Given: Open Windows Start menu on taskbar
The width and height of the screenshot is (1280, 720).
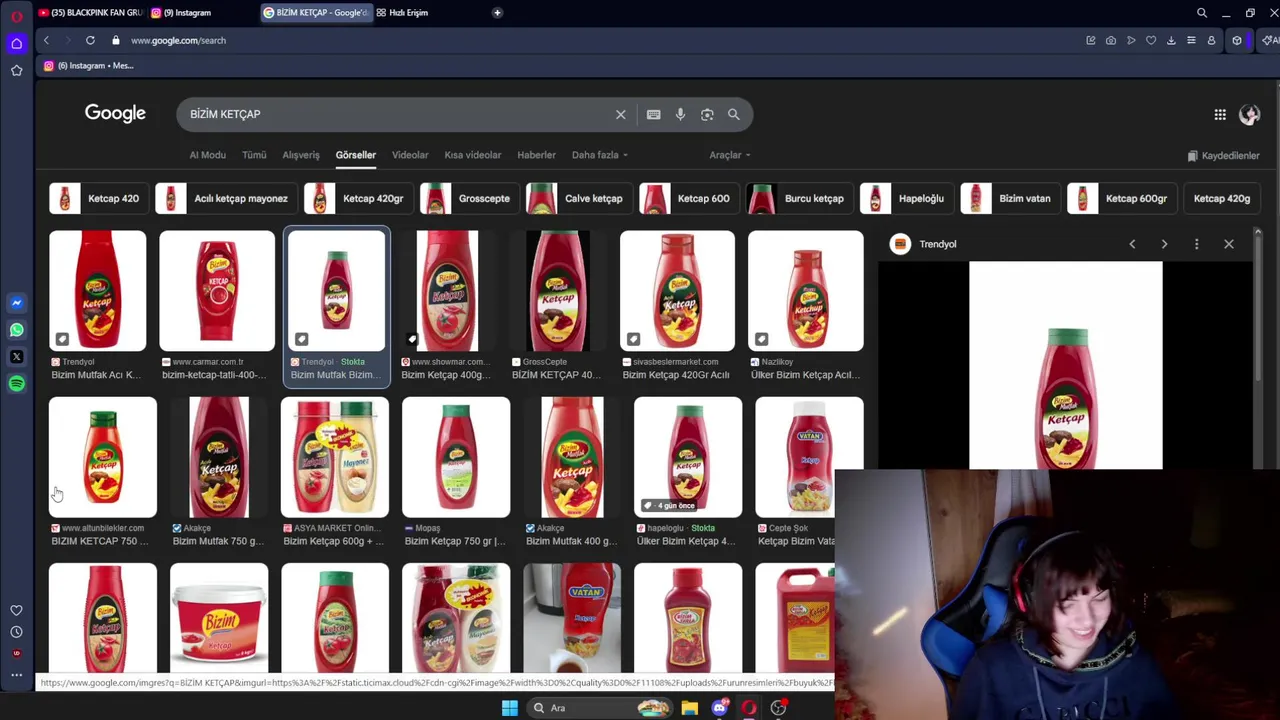Looking at the screenshot, I should pos(509,708).
